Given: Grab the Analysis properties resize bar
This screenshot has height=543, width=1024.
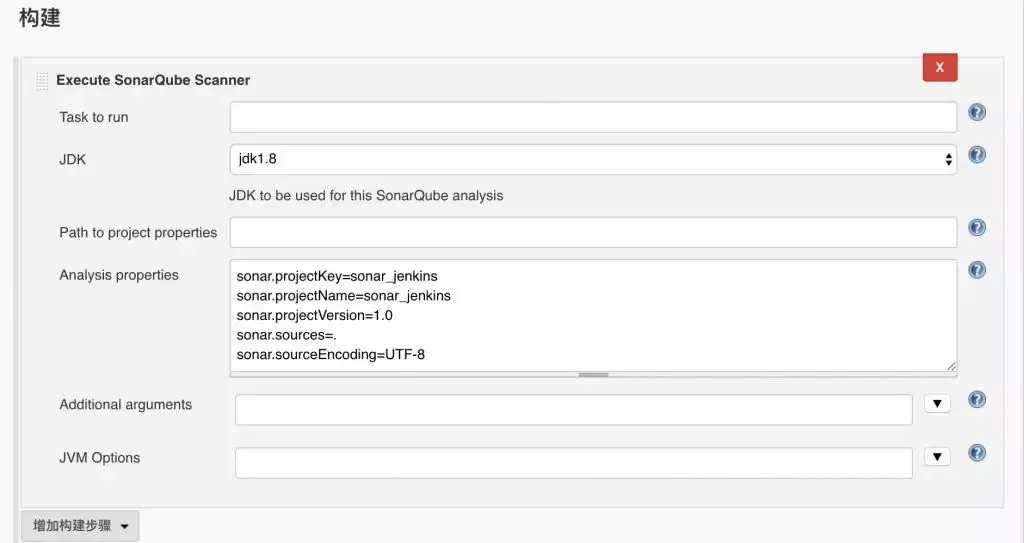Looking at the screenshot, I should [593, 375].
